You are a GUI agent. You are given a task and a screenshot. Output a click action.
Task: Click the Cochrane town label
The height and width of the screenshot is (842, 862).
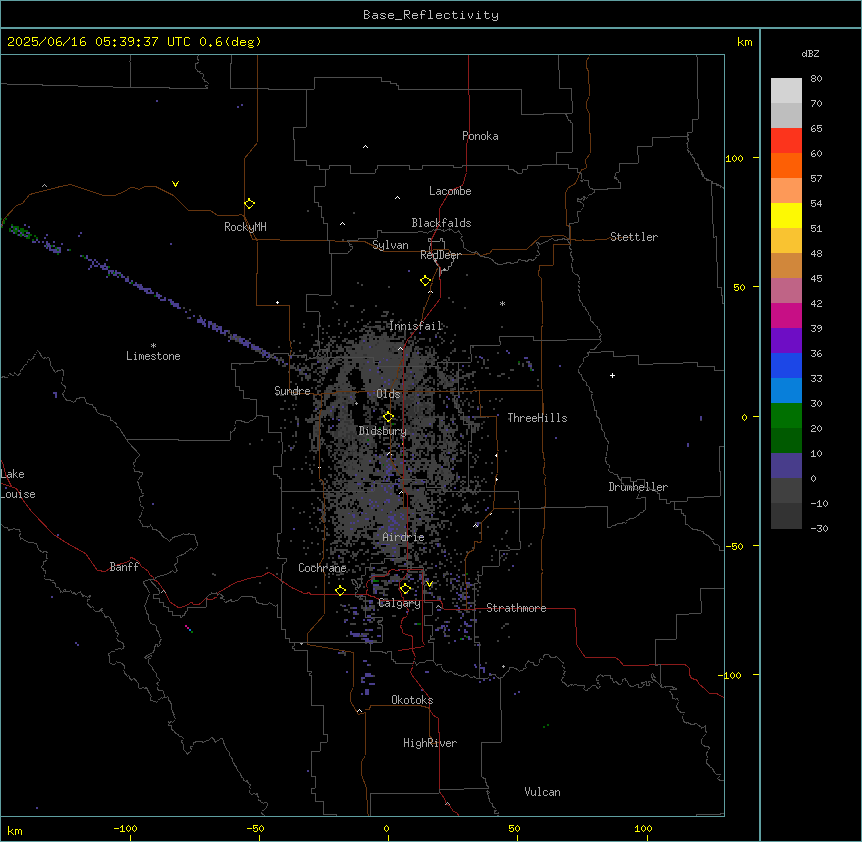322,568
